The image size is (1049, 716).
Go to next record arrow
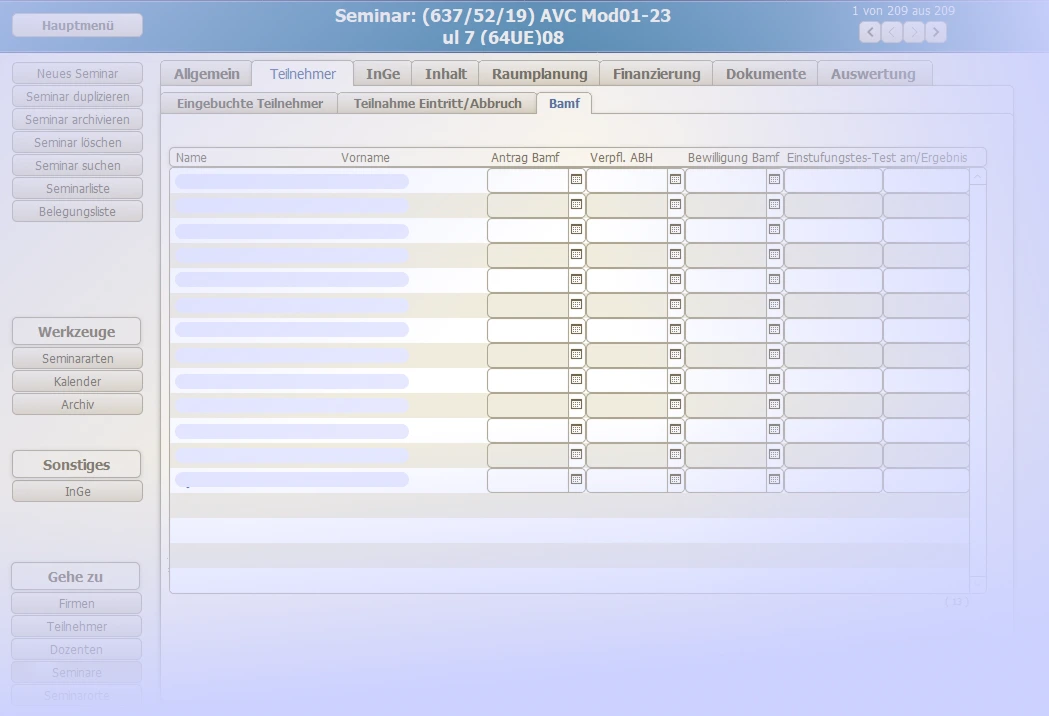(914, 32)
